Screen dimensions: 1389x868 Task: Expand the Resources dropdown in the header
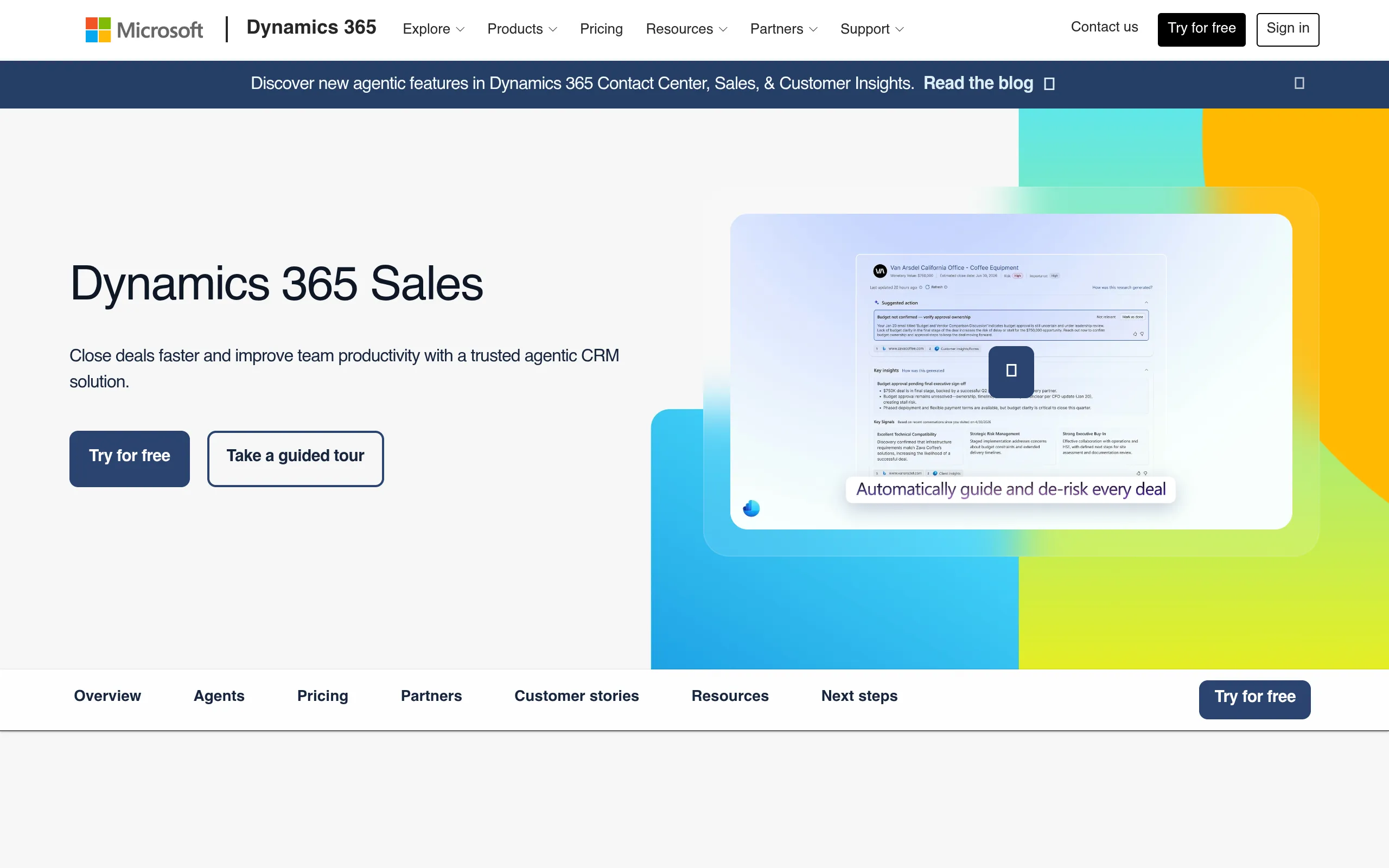tap(686, 29)
